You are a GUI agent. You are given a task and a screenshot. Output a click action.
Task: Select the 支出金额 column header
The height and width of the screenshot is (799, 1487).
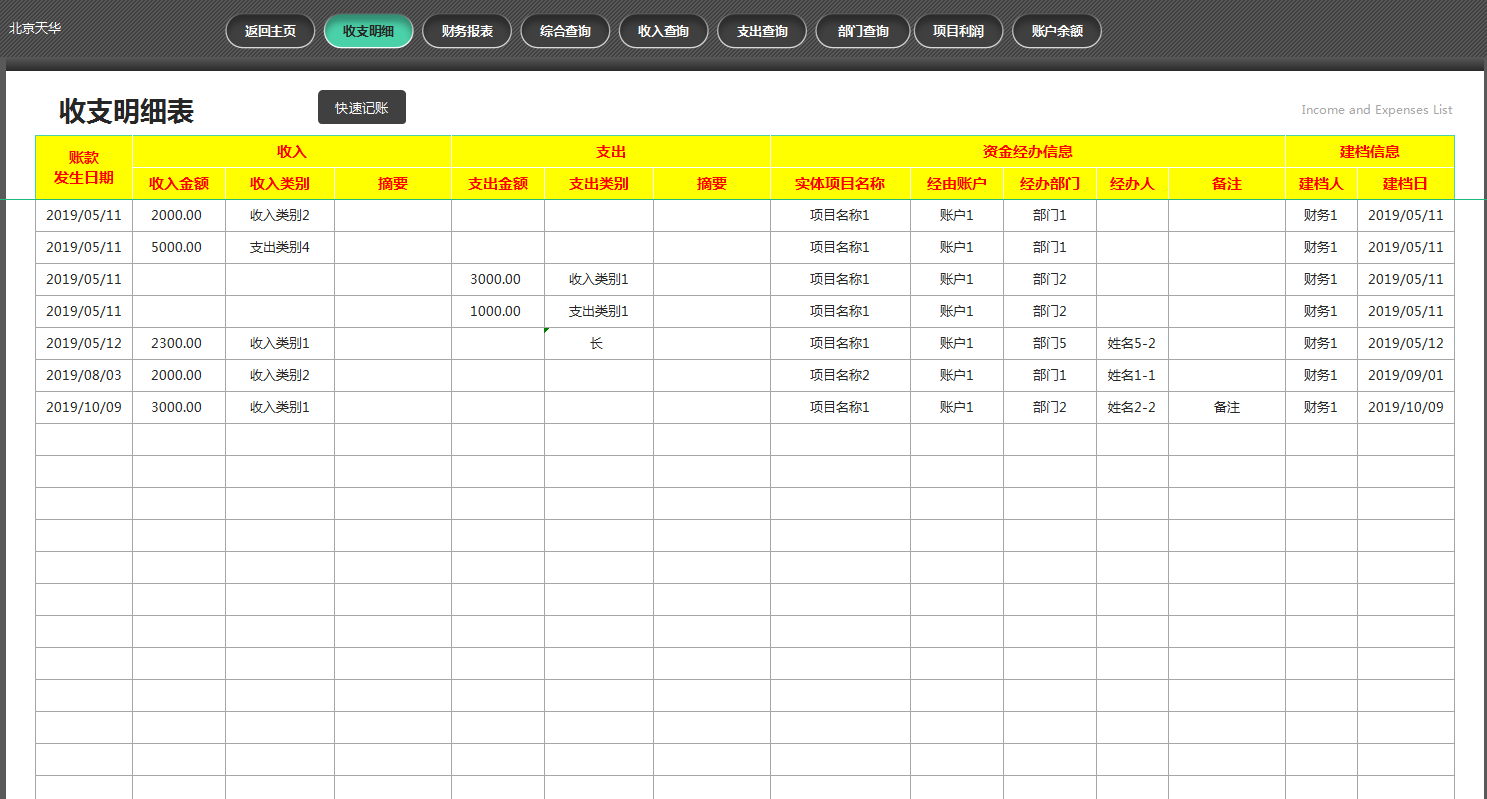tap(498, 184)
